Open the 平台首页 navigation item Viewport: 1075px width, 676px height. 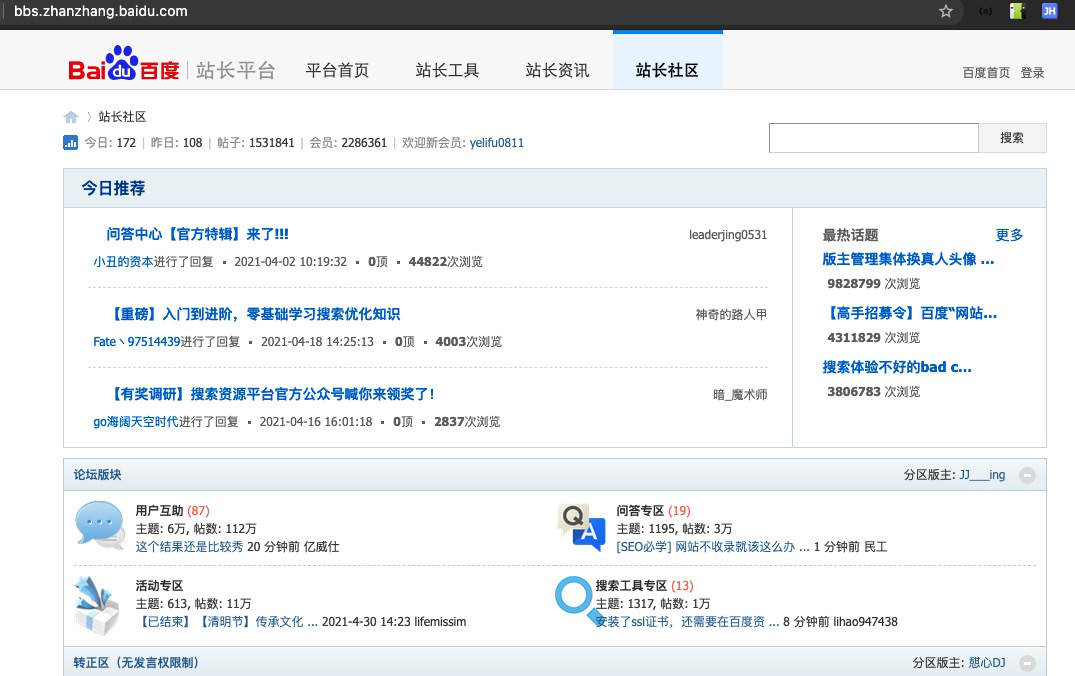tap(337, 70)
